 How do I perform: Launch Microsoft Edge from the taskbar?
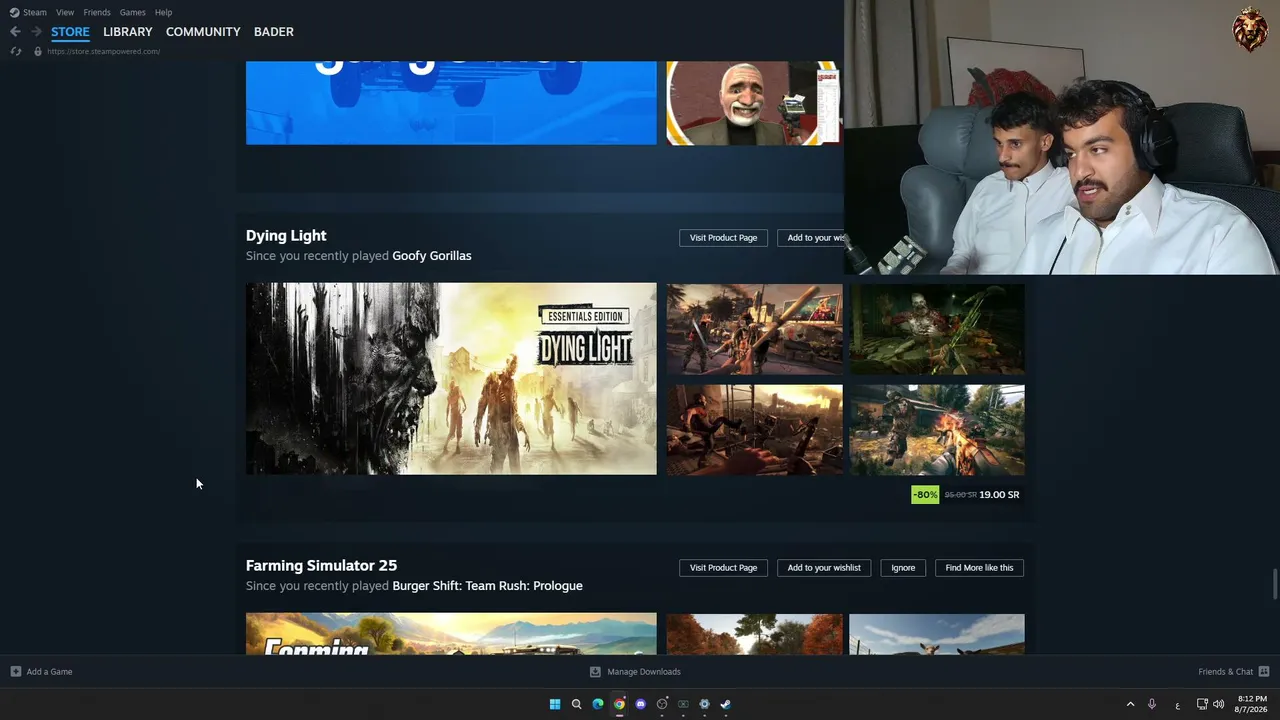598,704
